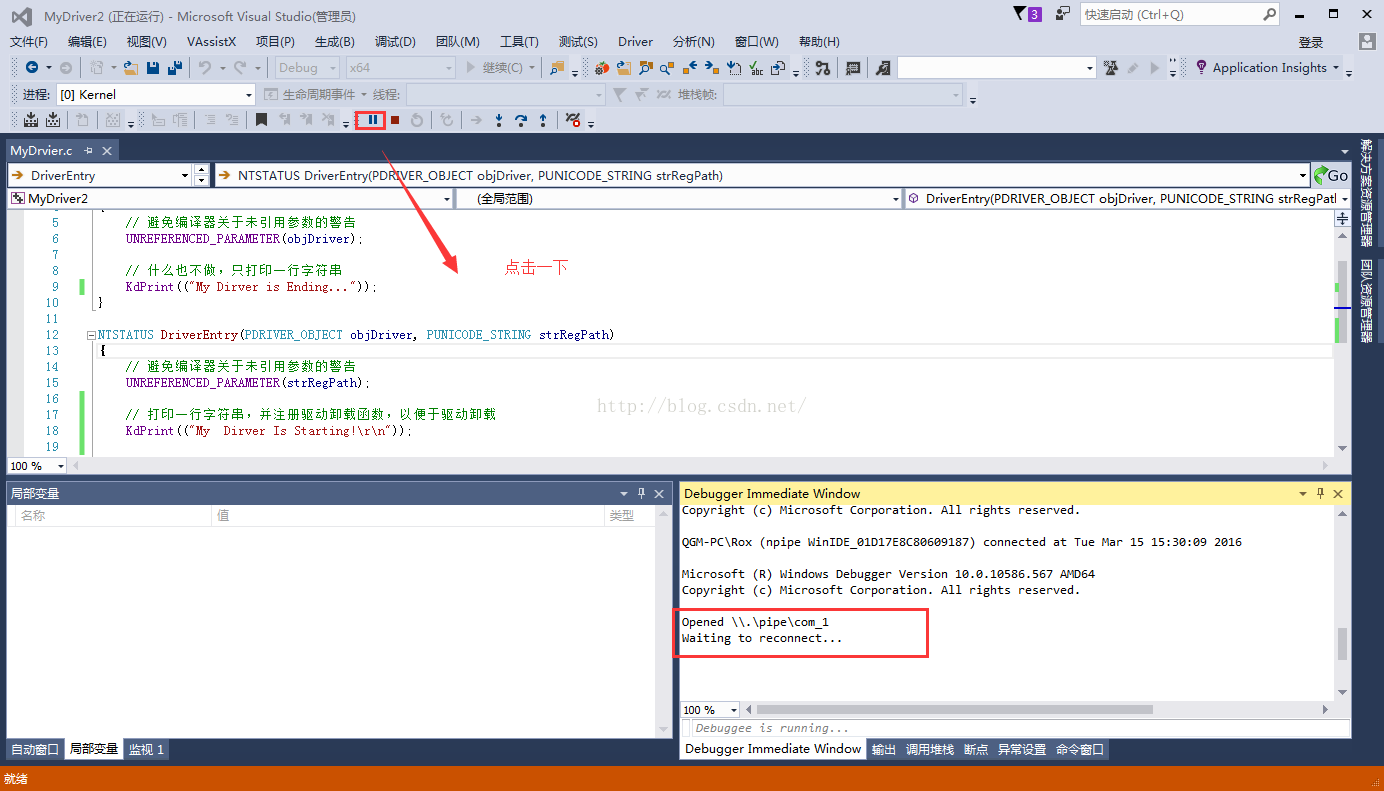1384x791 pixels.
Task: Click the Name column header in Locals
Action: coord(112,515)
